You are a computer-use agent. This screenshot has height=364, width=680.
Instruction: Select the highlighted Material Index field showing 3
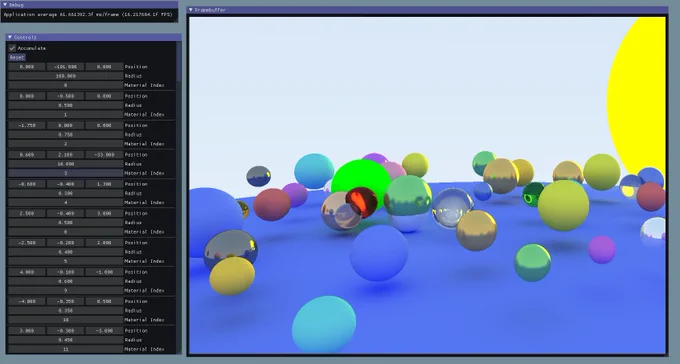click(65, 173)
